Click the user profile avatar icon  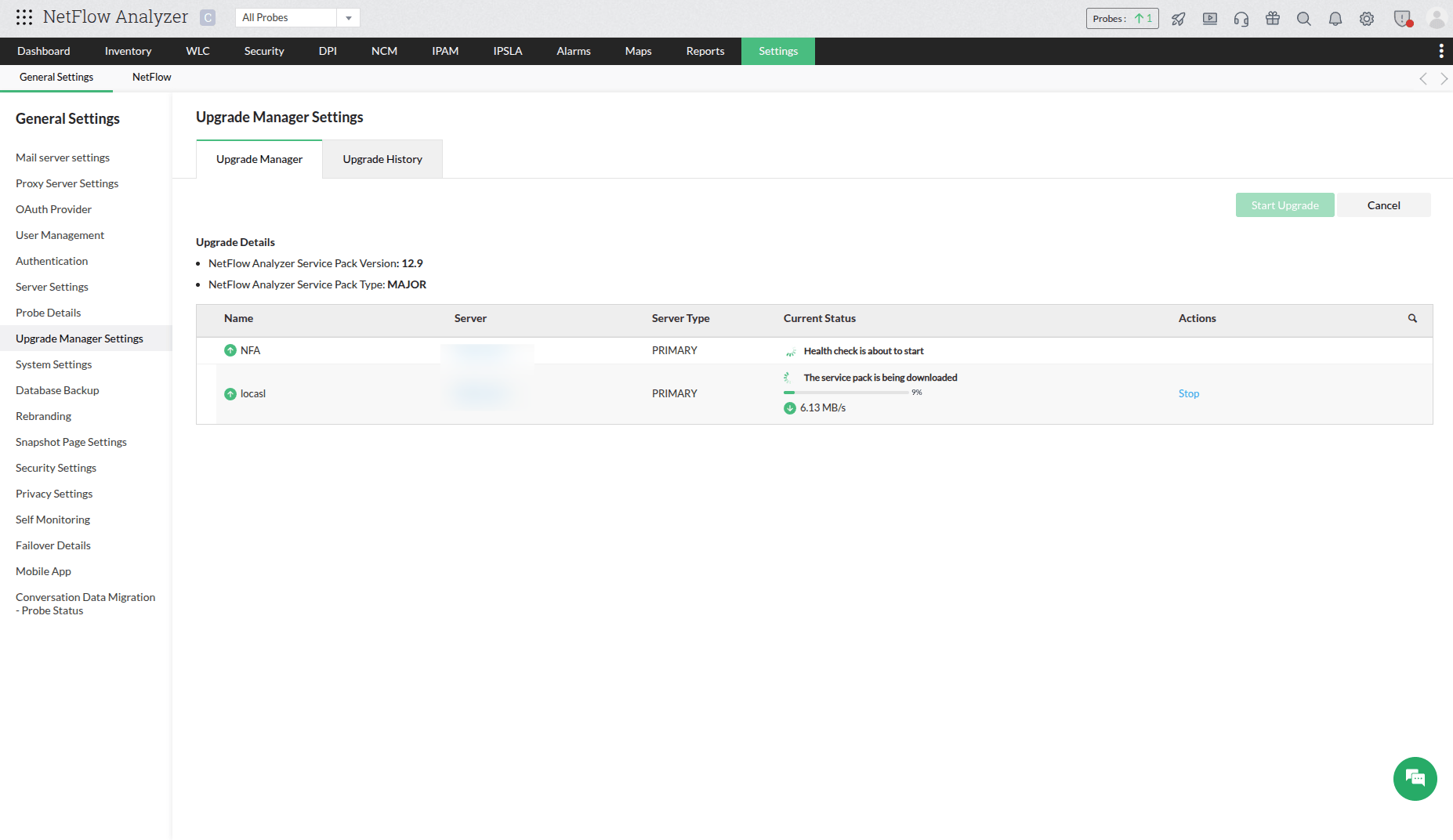click(x=1437, y=19)
